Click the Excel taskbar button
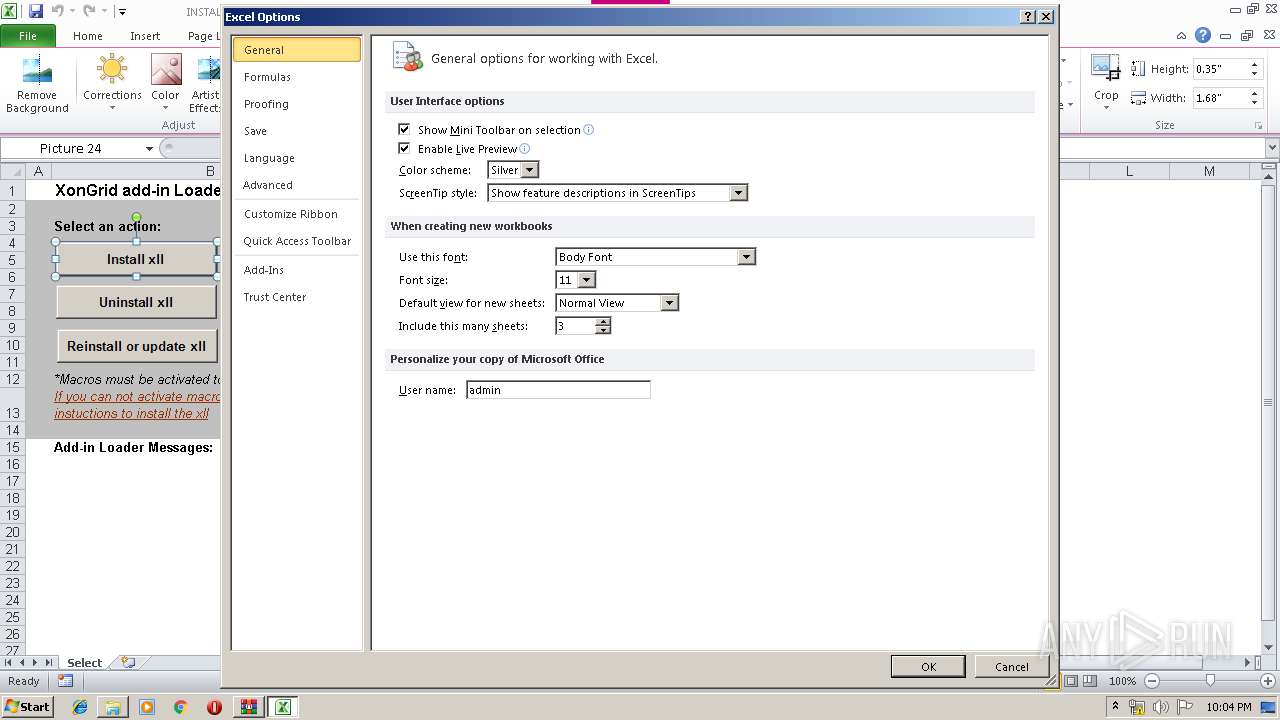1280x720 pixels. (283, 707)
